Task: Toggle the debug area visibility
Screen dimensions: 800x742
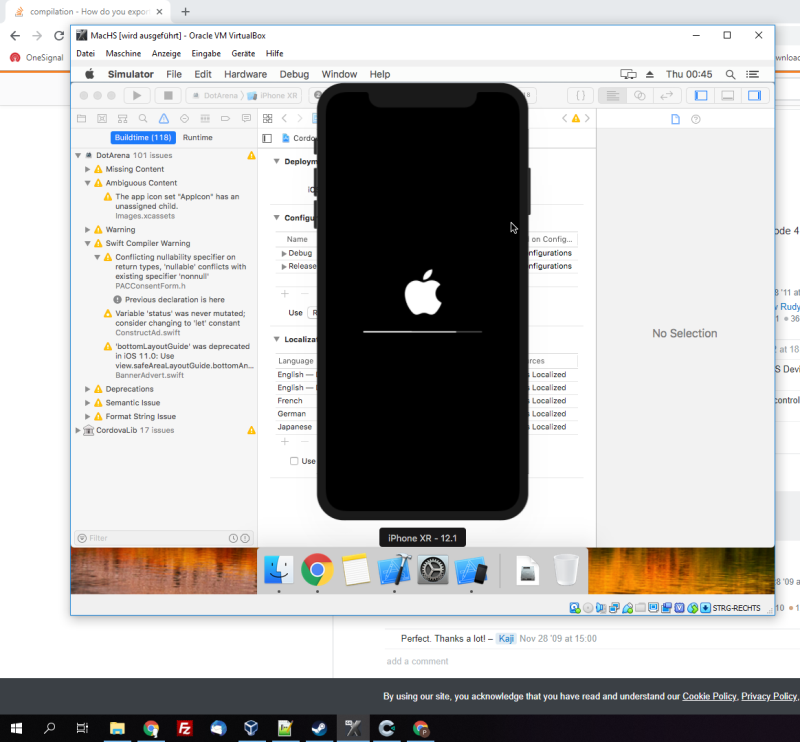Action: (x=728, y=95)
